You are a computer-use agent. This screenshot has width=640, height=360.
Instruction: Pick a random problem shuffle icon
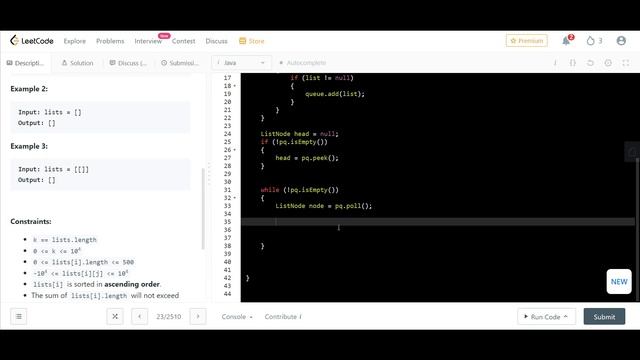[x=115, y=316]
